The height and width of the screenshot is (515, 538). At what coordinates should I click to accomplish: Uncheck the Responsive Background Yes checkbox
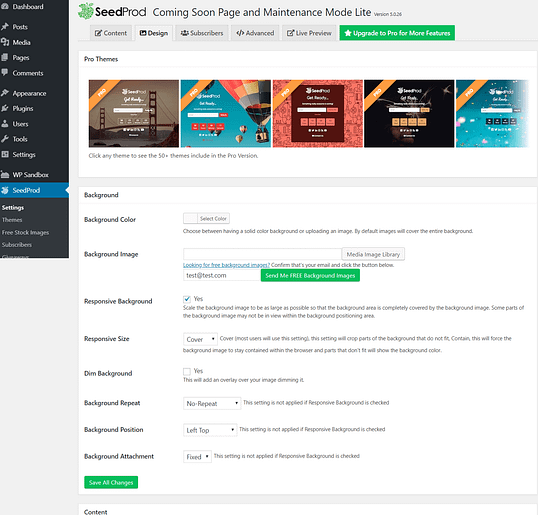[187, 299]
